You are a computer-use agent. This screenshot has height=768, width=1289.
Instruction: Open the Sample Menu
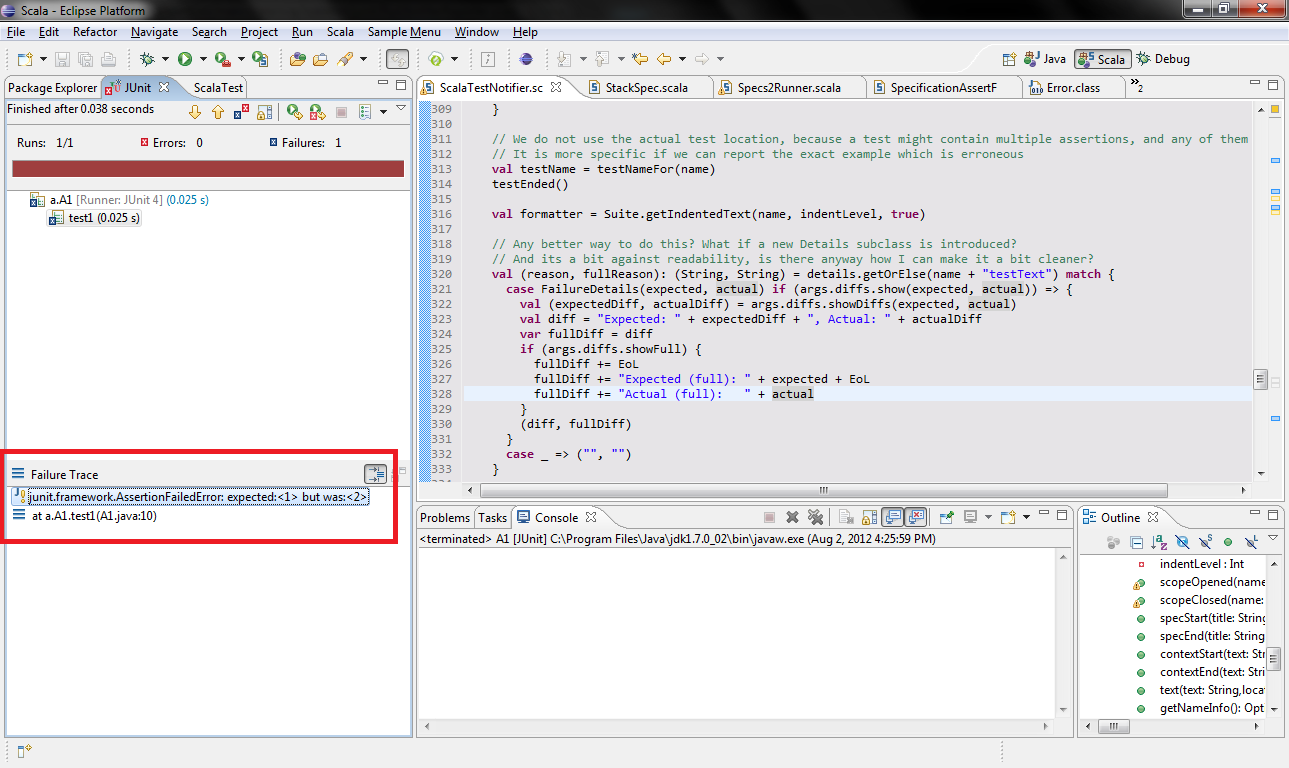[x=404, y=32]
